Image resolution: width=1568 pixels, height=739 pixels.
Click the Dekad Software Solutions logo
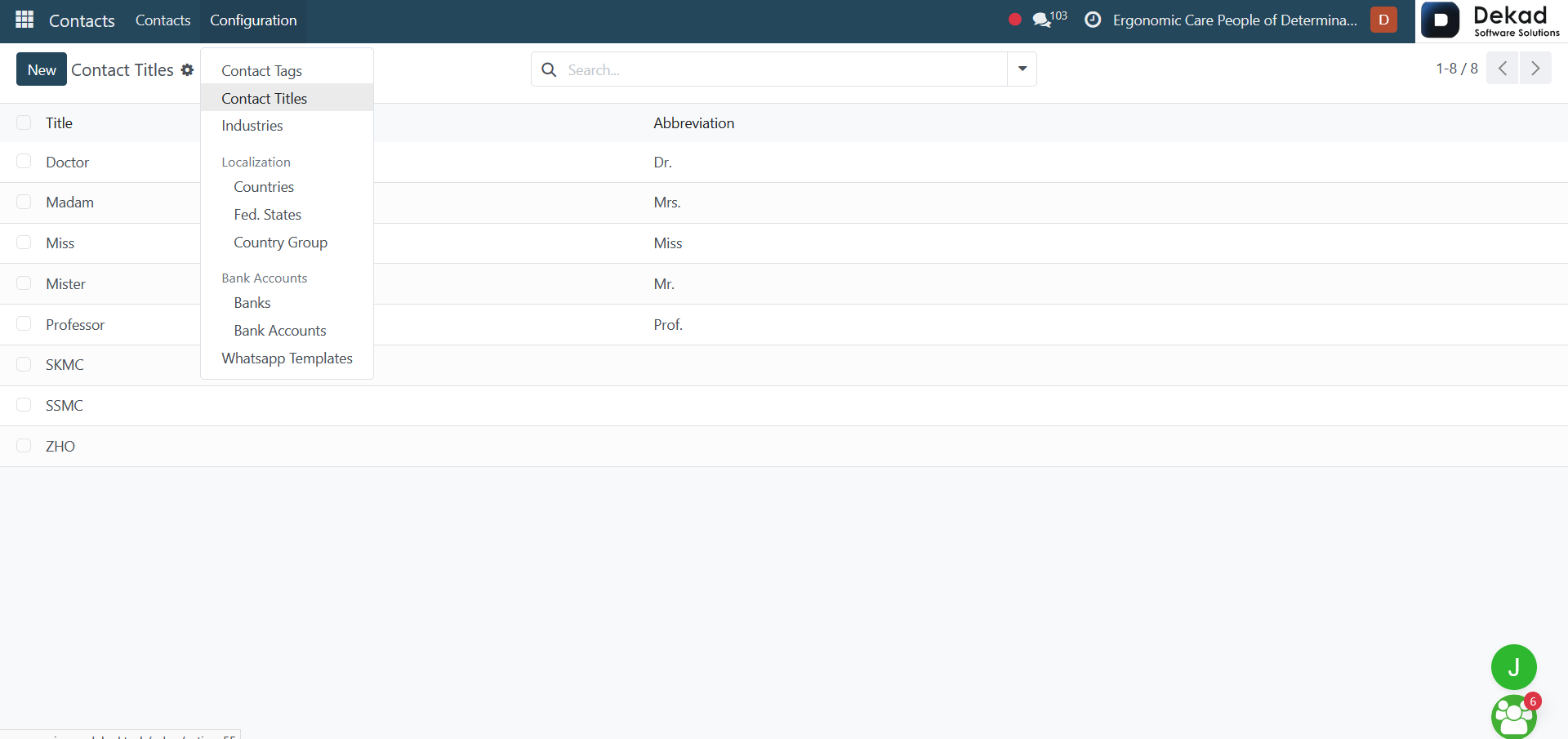click(1491, 20)
